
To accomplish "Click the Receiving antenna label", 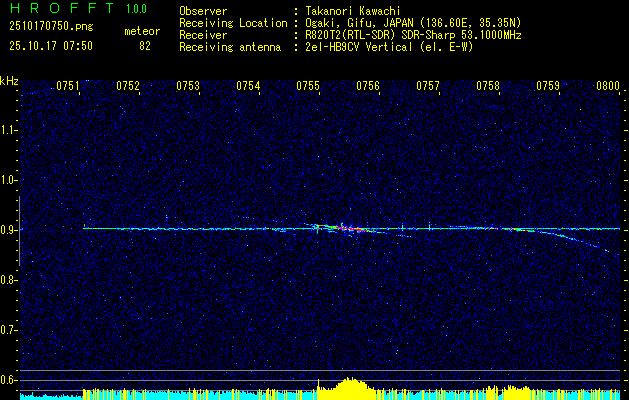I will pyautogui.click(x=230, y=47).
